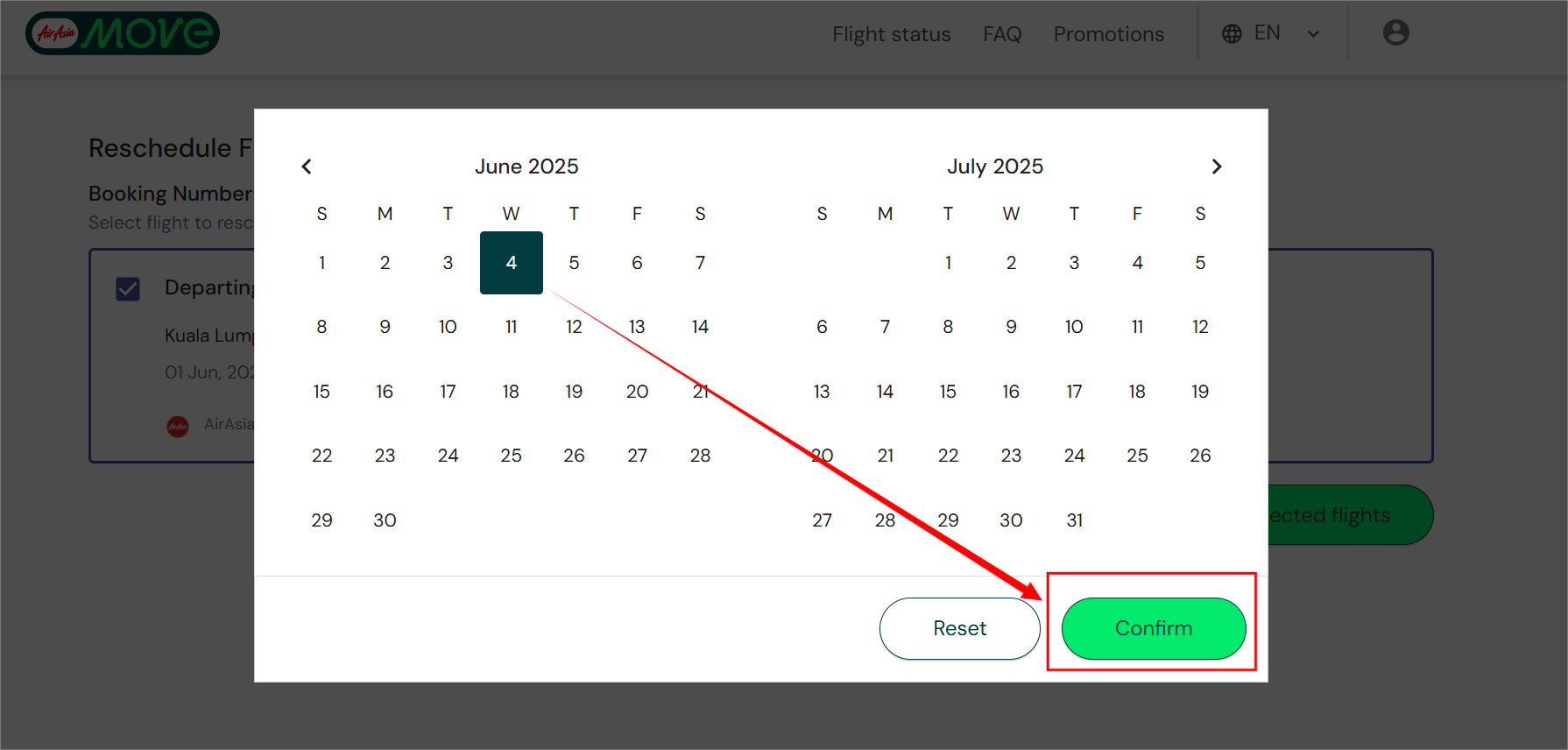1568x750 pixels.
Task: Select July 1 in the calendar
Action: pos(948,263)
